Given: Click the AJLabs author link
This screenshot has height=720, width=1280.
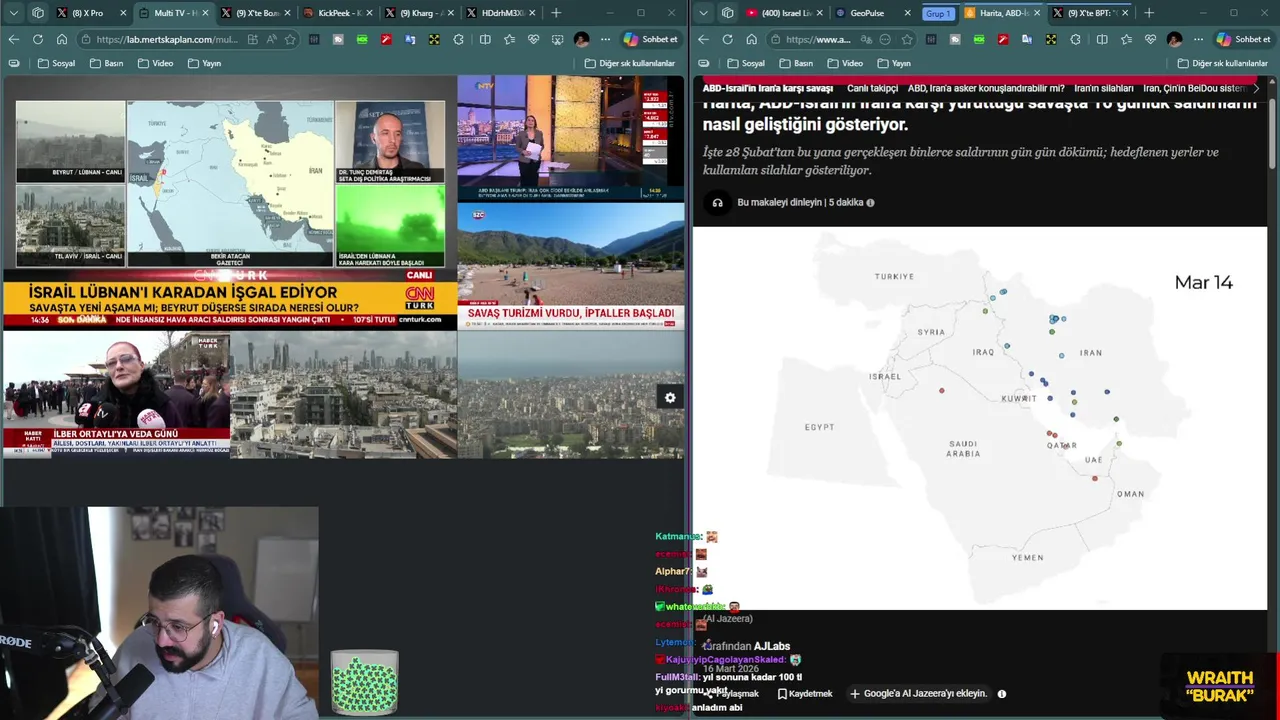Looking at the screenshot, I should tap(772, 646).
